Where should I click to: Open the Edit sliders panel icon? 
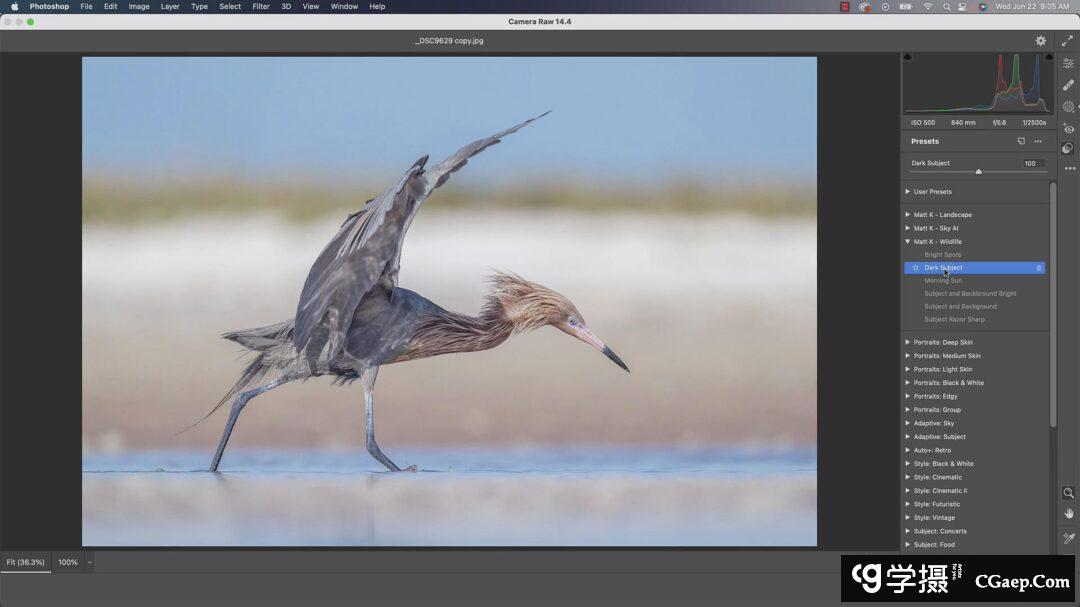[x=1068, y=64]
